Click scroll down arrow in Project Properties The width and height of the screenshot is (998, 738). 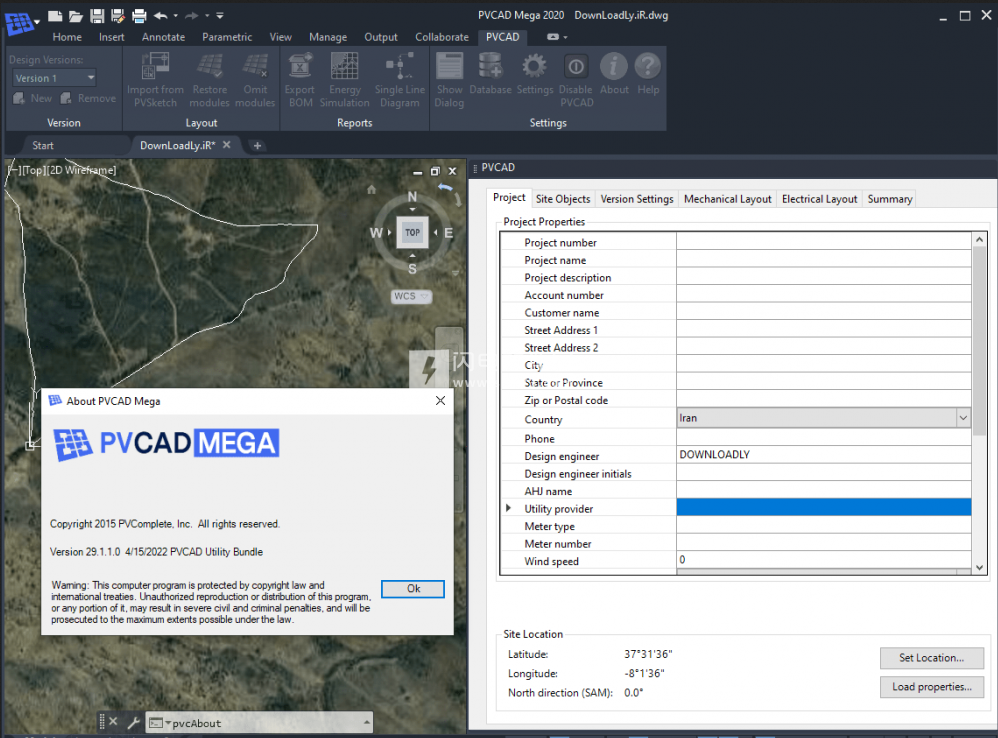(x=980, y=567)
